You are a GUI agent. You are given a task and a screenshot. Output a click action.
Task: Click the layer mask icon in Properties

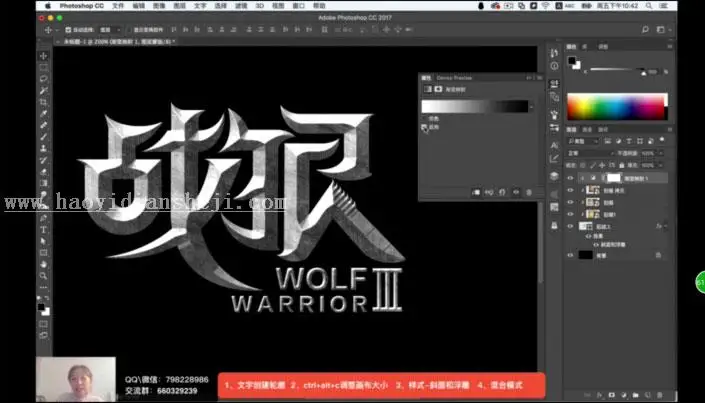tap(438, 89)
